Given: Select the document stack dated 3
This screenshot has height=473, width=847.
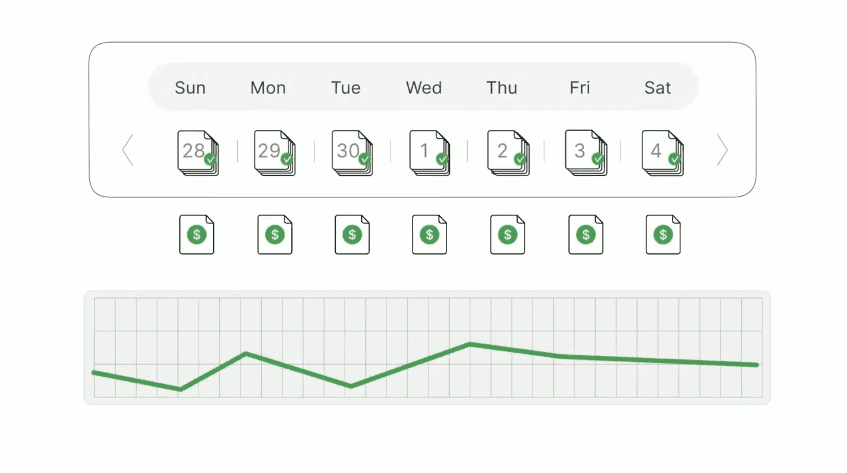Looking at the screenshot, I should click(583, 152).
